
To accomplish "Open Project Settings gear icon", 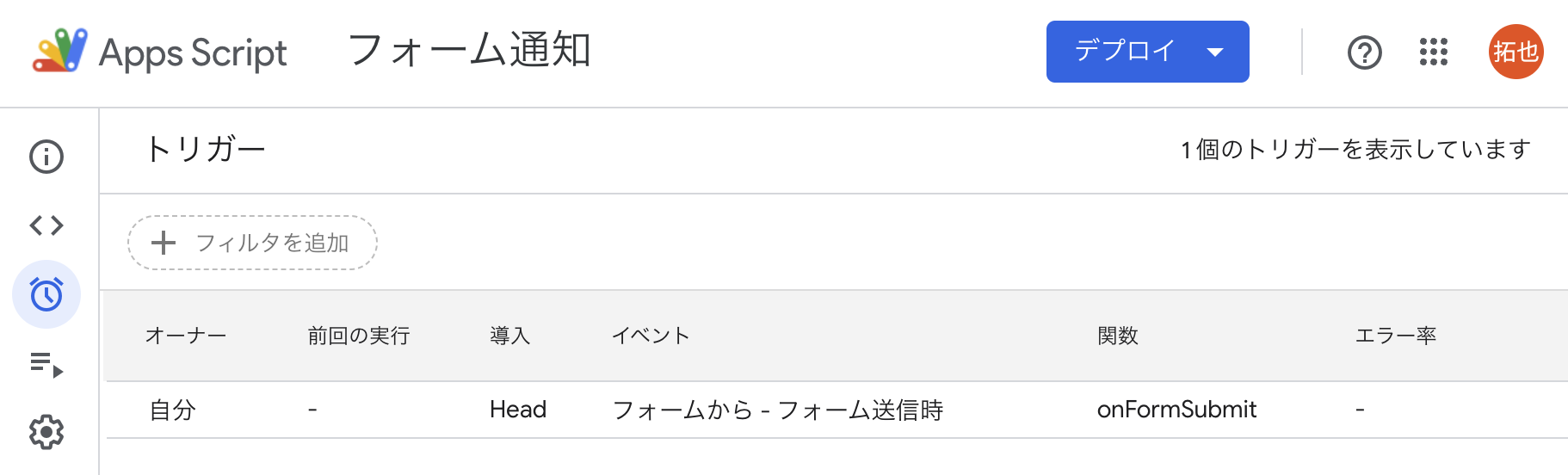I will [46, 432].
